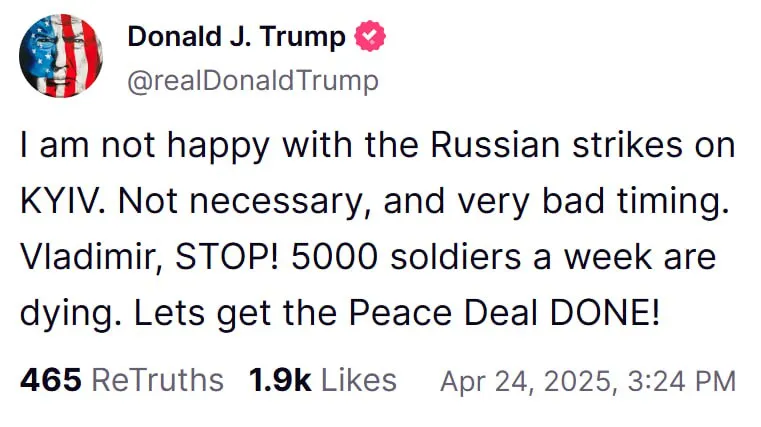Image resolution: width=761 pixels, height=427 pixels.
Task: Click the red verified badge icon
Action: [x=371, y=38]
